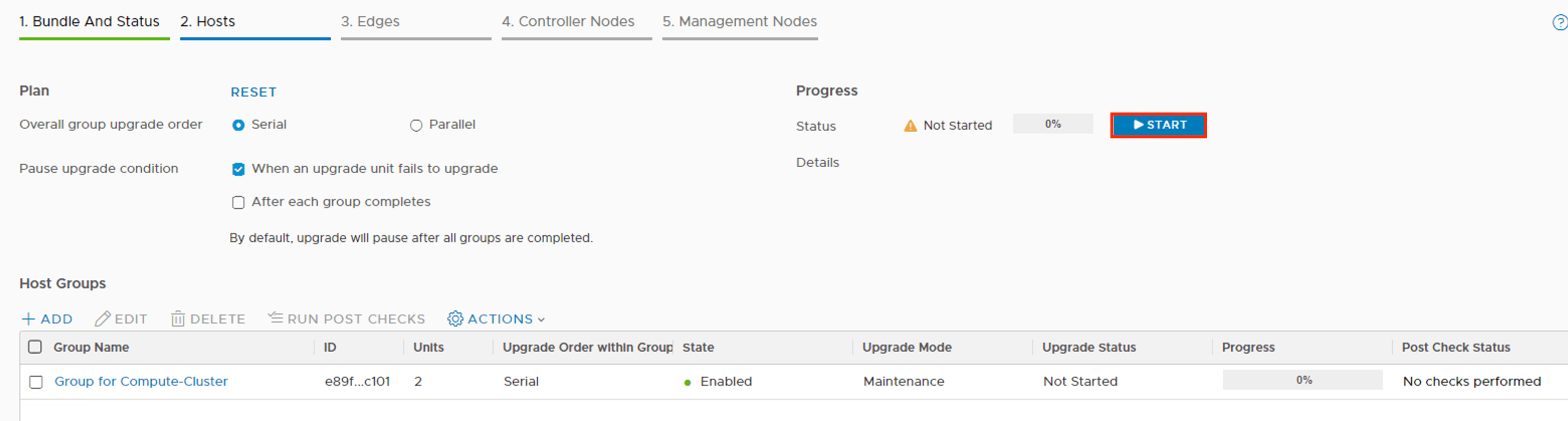
Task: Click the Not Started warning triangle icon
Action: coord(910,126)
